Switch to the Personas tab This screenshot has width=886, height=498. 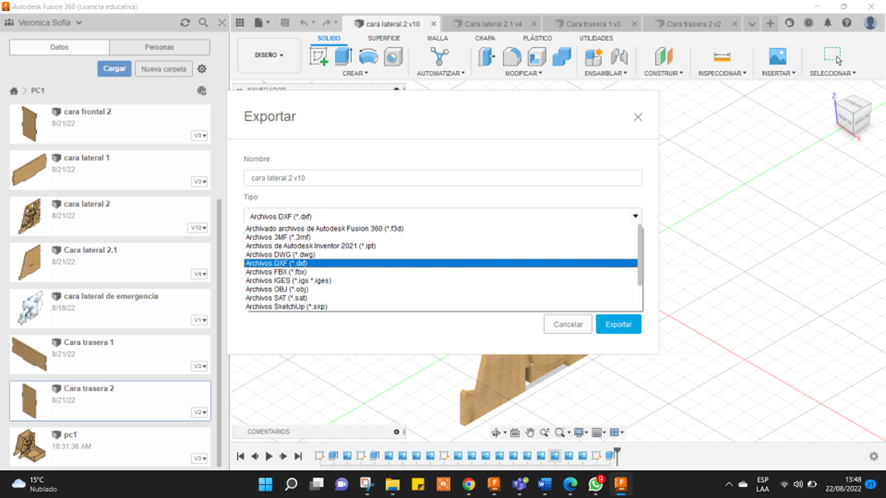pyautogui.click(x=159, y=47)
